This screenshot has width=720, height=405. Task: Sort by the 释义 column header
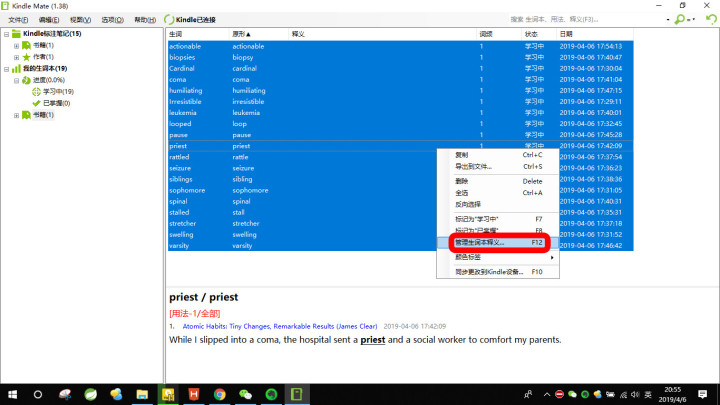click(x=382, y=34)
